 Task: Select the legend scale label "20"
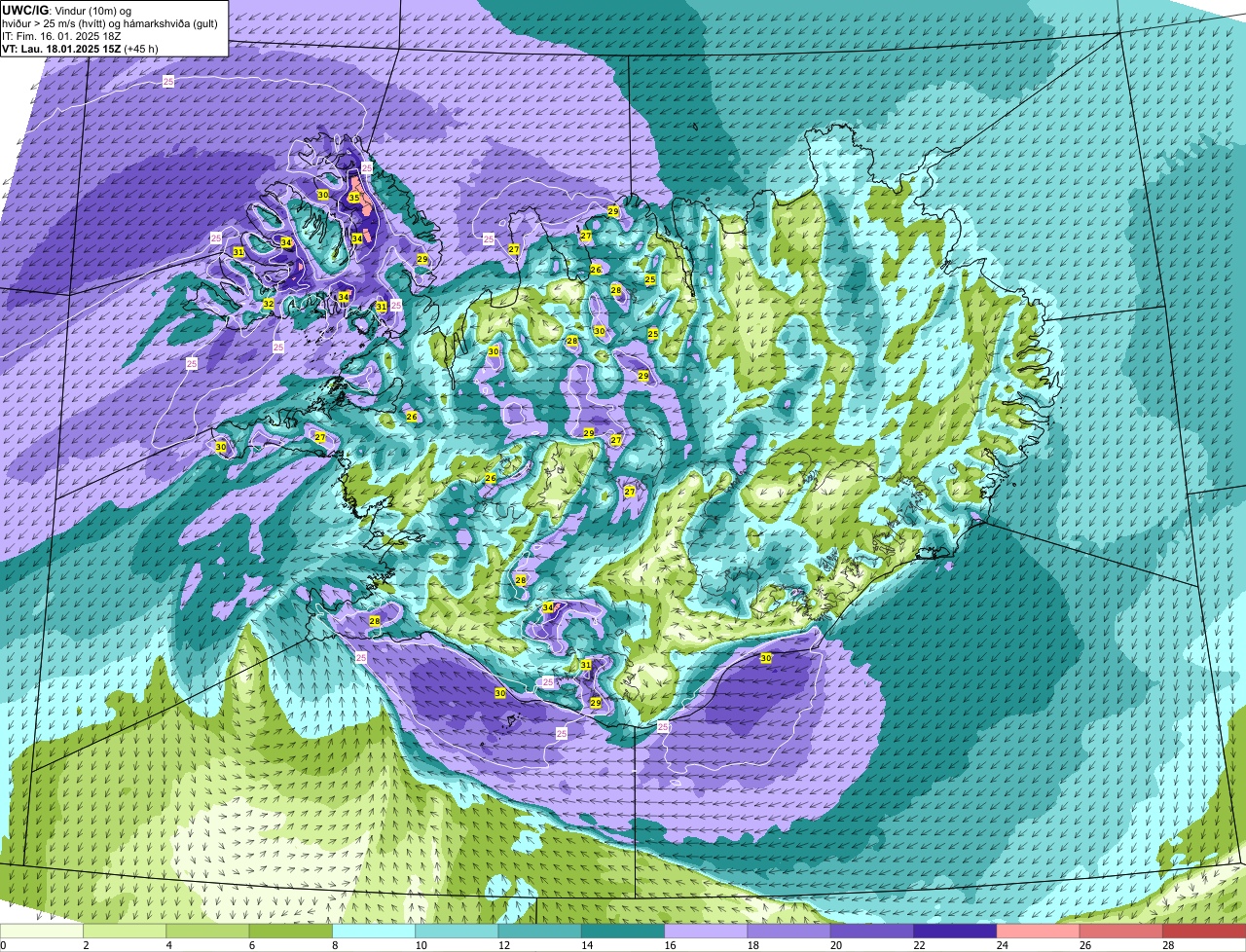pyautogui.click(x=836, y=945)
